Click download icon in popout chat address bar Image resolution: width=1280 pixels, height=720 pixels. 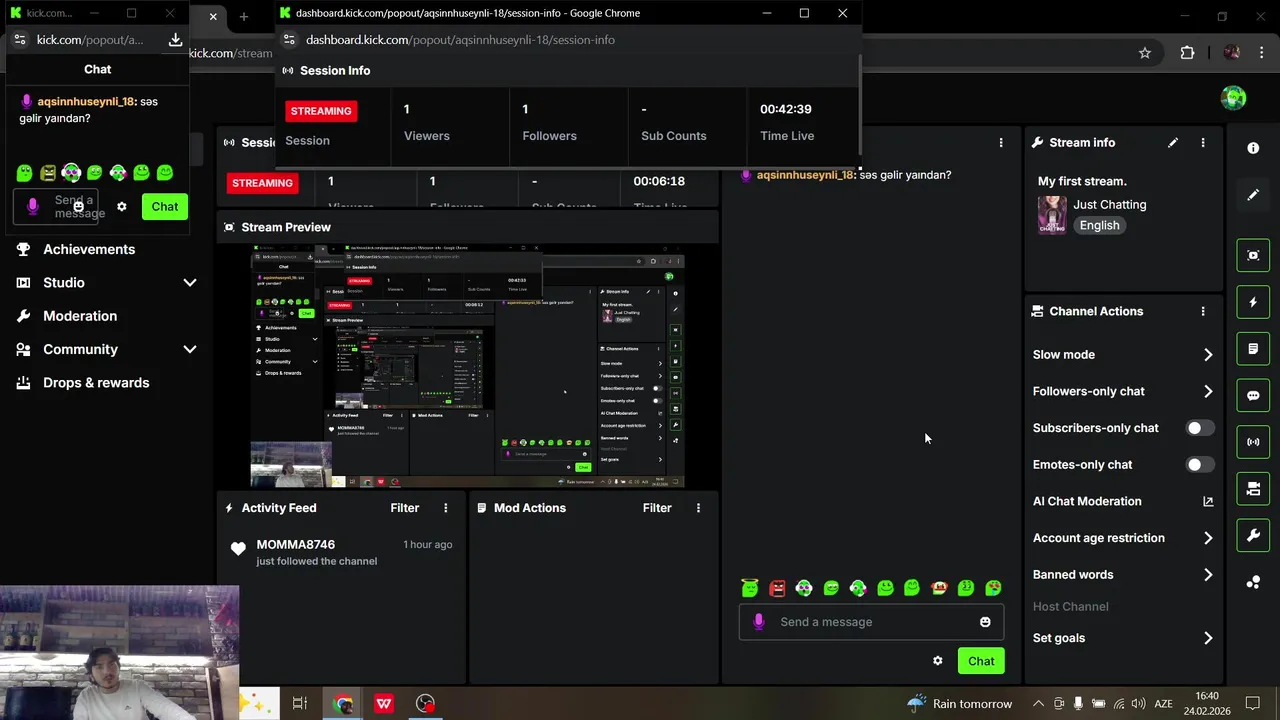point(175,40)
